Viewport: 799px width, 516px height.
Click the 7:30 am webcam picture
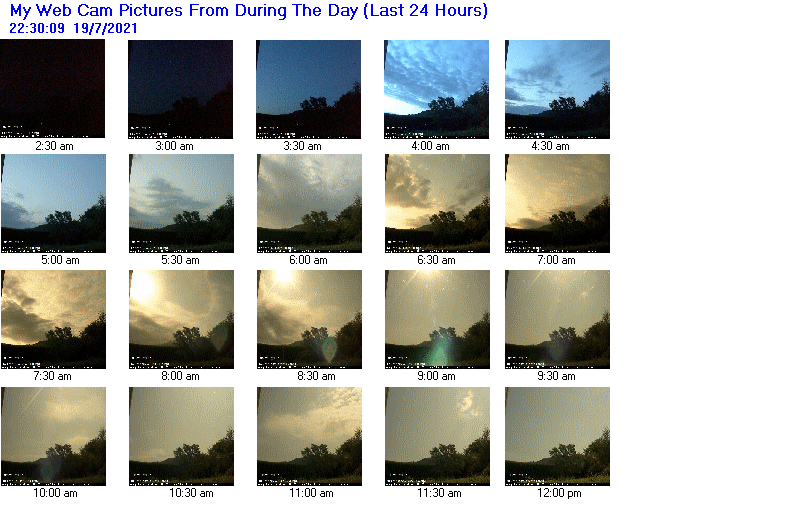point(54,319)
